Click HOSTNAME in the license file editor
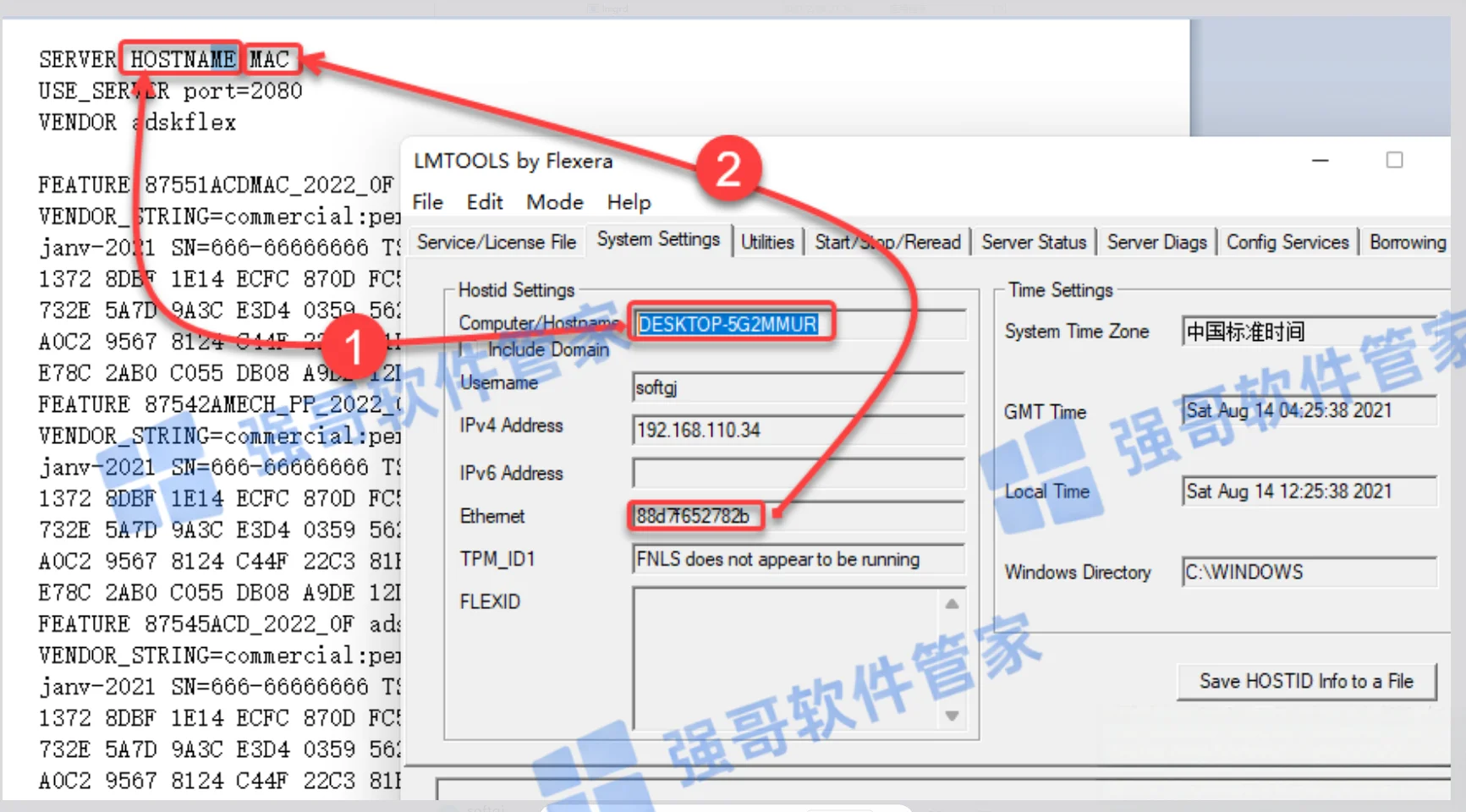Viewport: 1466px width, 812px height. [x=183, y=59]
